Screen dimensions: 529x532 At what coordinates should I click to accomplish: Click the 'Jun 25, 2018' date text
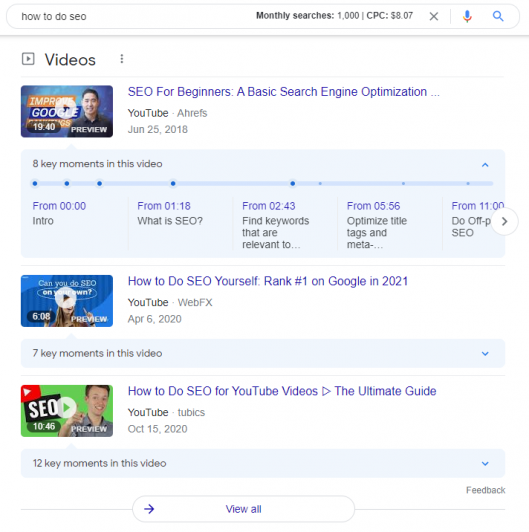coord(157,130)
